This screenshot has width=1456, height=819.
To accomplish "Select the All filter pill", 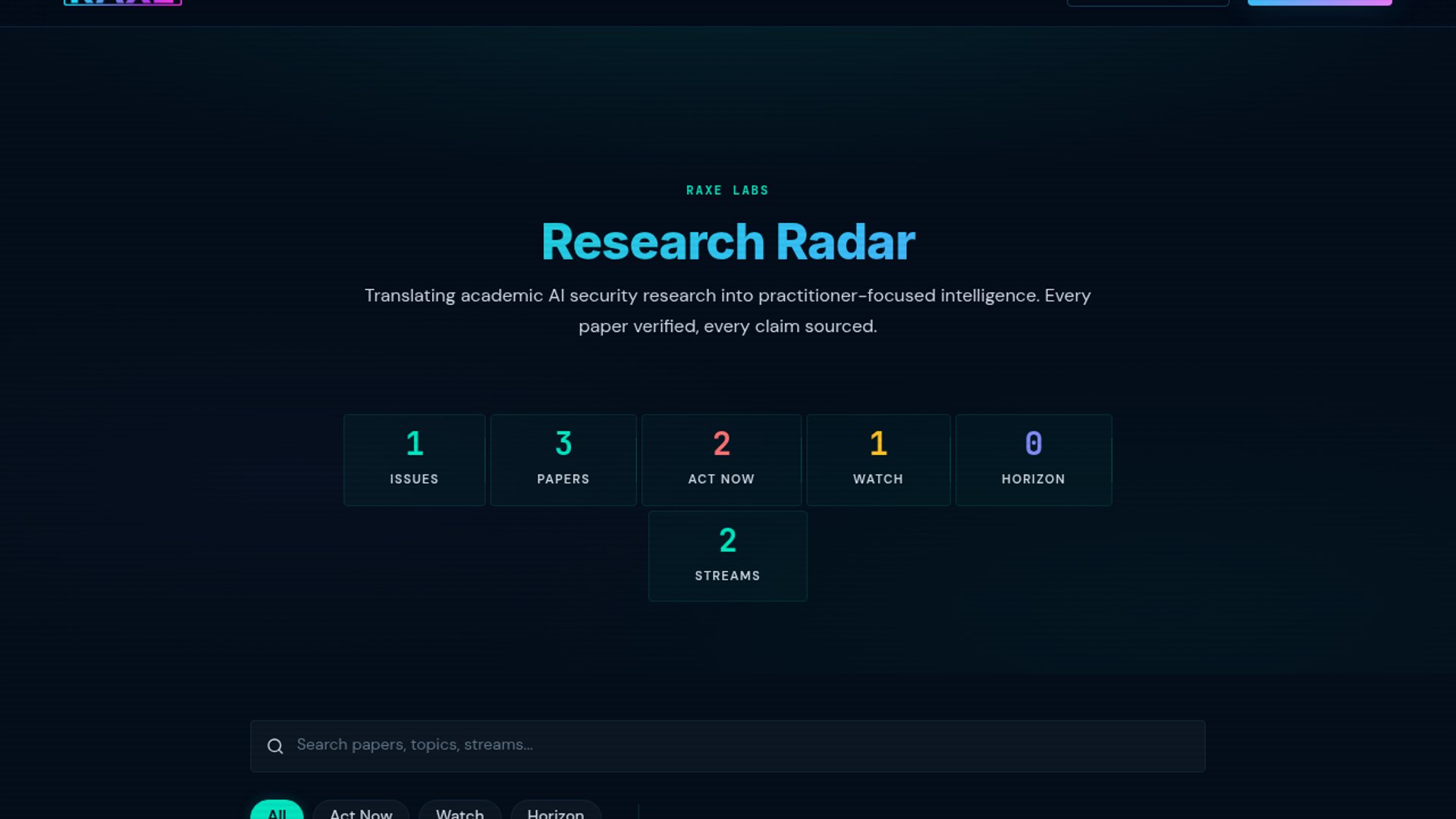I will click(277, 811).
